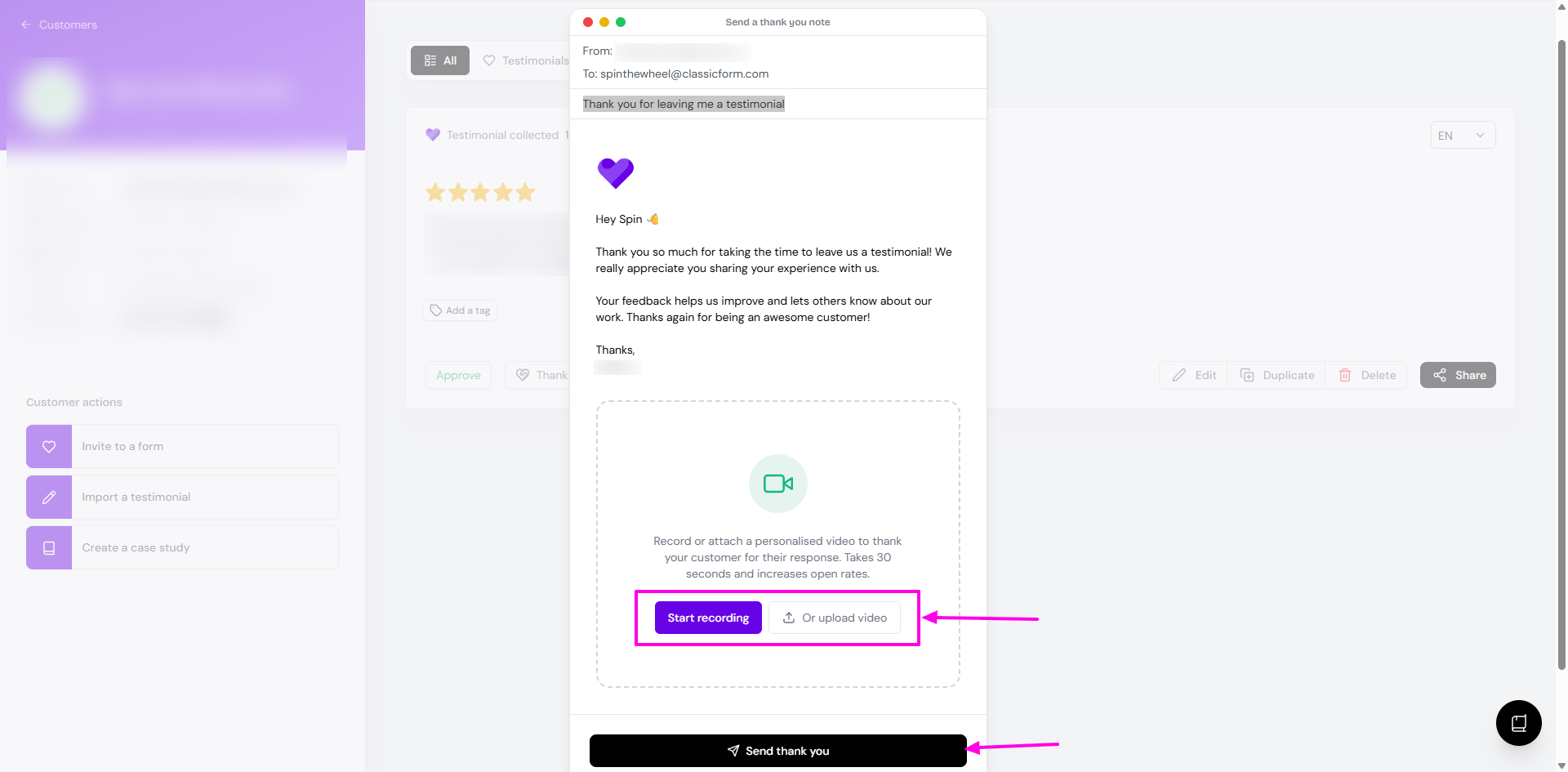This screenshot has width=1568, height=772.
Task: Click the Import a testimonial pencil icon
Action: [x=49, y=497]
